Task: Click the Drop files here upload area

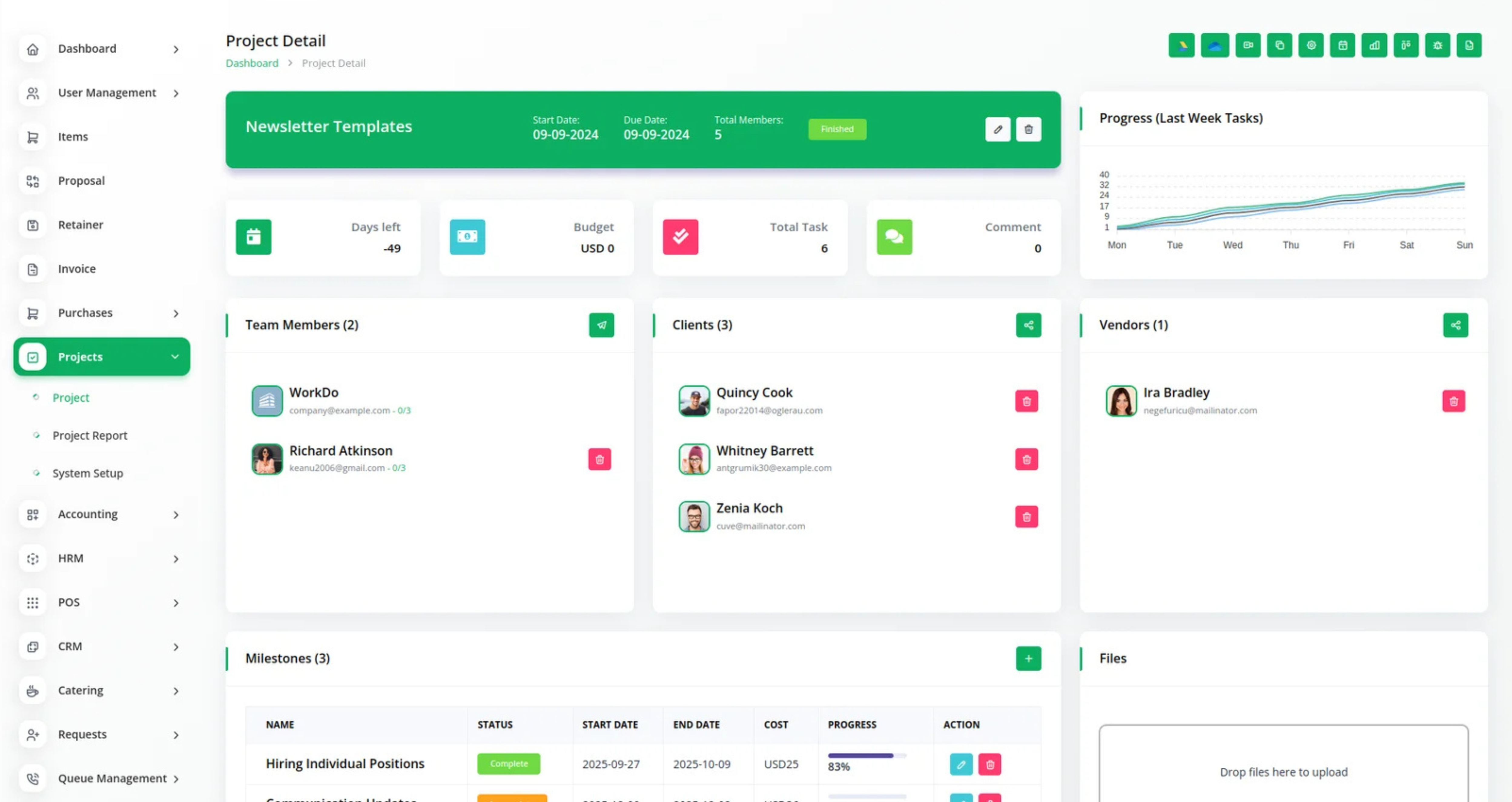Action: pyautogui.click(x=1283, y=771)
